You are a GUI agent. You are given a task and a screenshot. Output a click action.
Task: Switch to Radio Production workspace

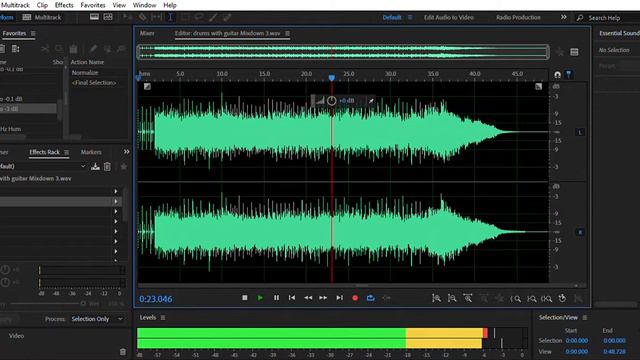pos(518,18)
